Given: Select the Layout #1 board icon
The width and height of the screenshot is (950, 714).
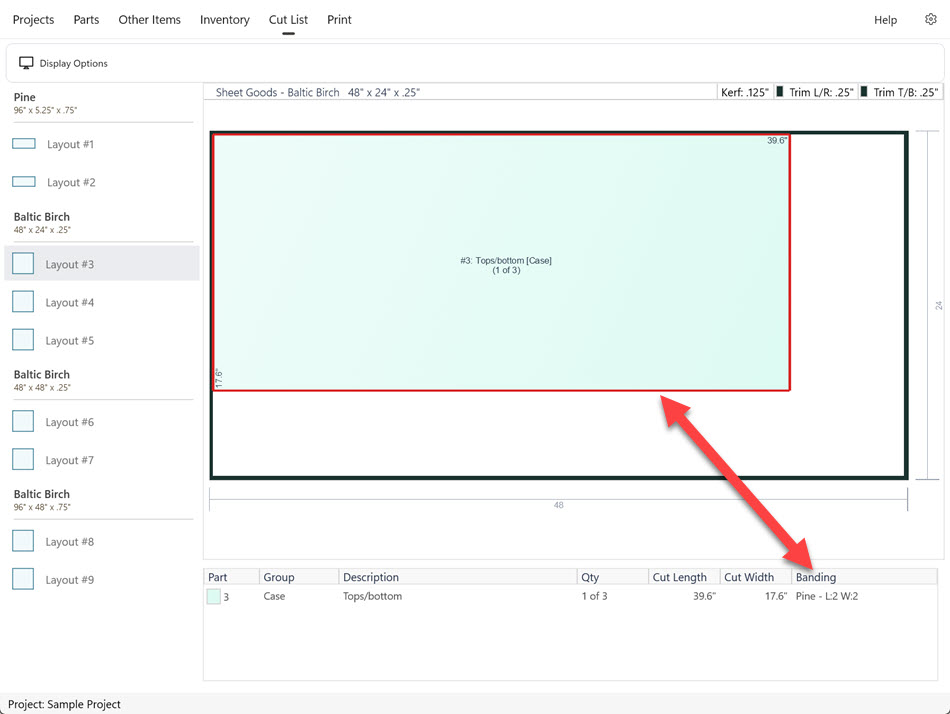Looking at the screenshot, I should pyautogui.click(x=24, y=144).
